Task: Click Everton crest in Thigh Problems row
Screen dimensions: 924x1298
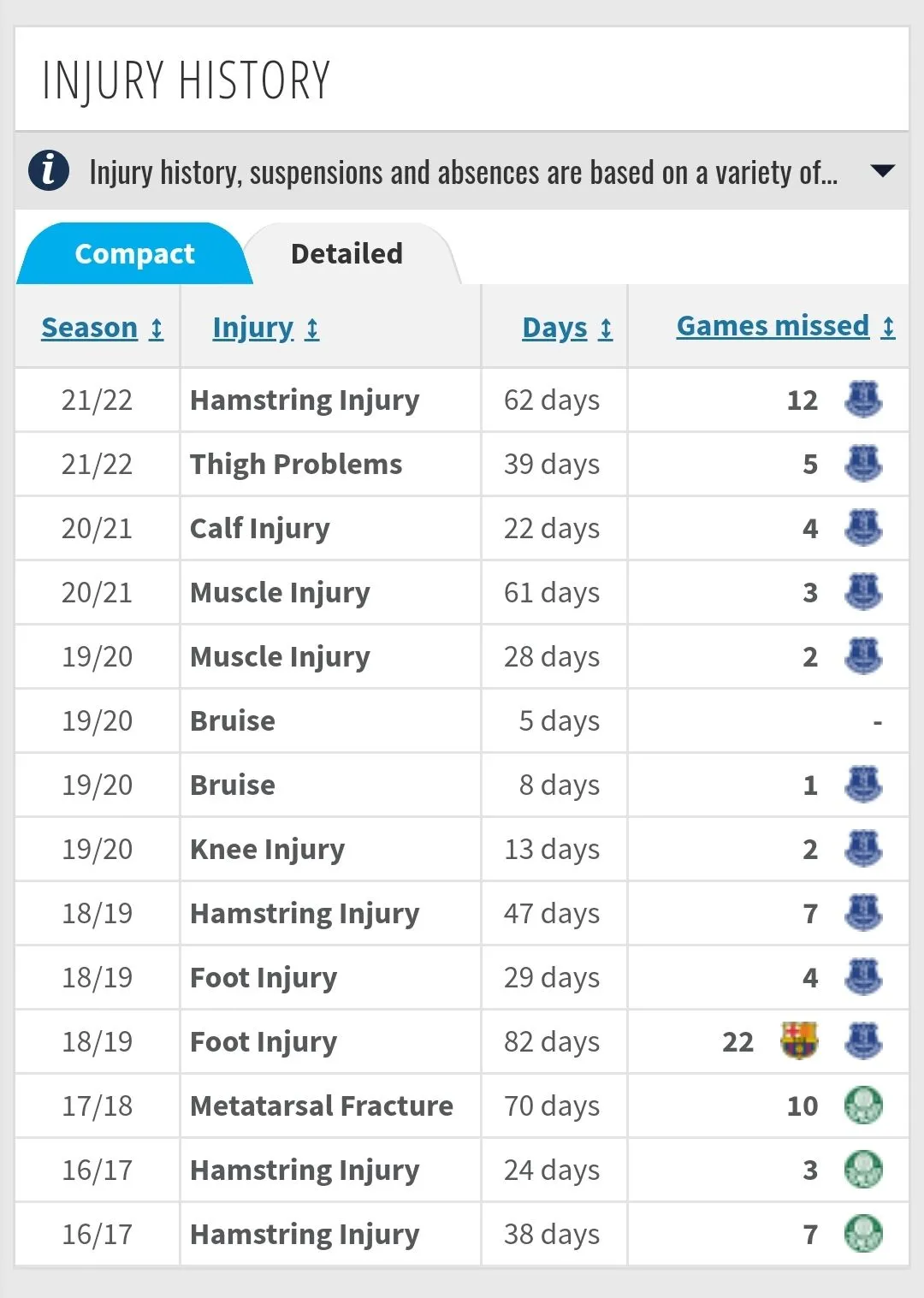Action: 863,464
